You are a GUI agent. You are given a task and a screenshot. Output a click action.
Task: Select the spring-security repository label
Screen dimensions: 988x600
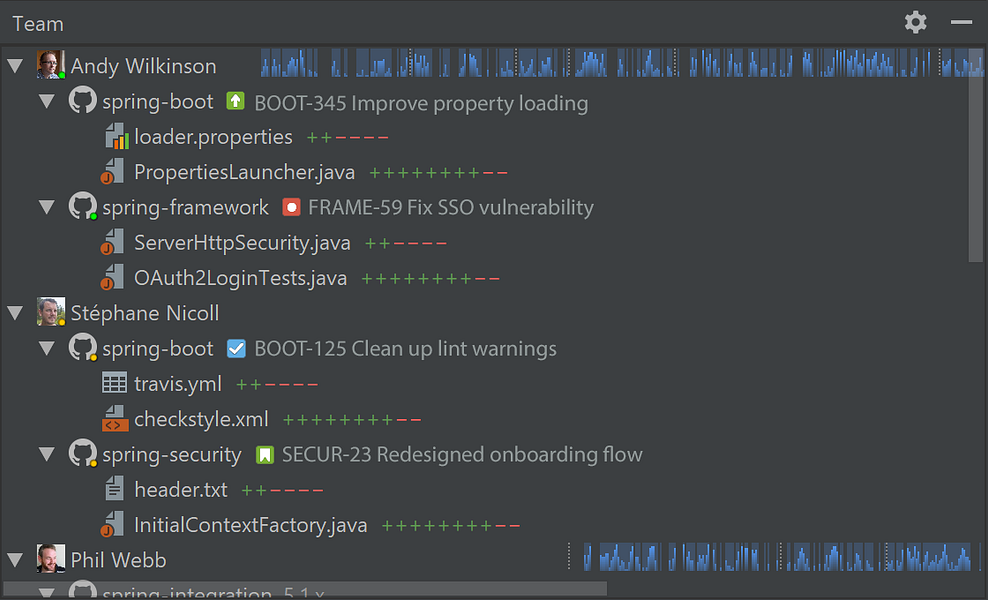pyautogui.click(x=171, y=454)
